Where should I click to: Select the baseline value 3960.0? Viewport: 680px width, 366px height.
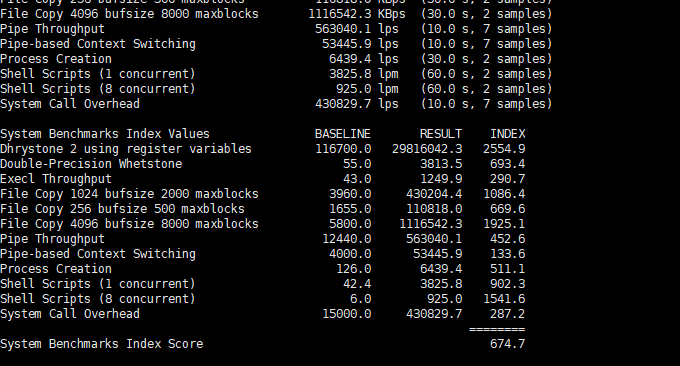350,194
